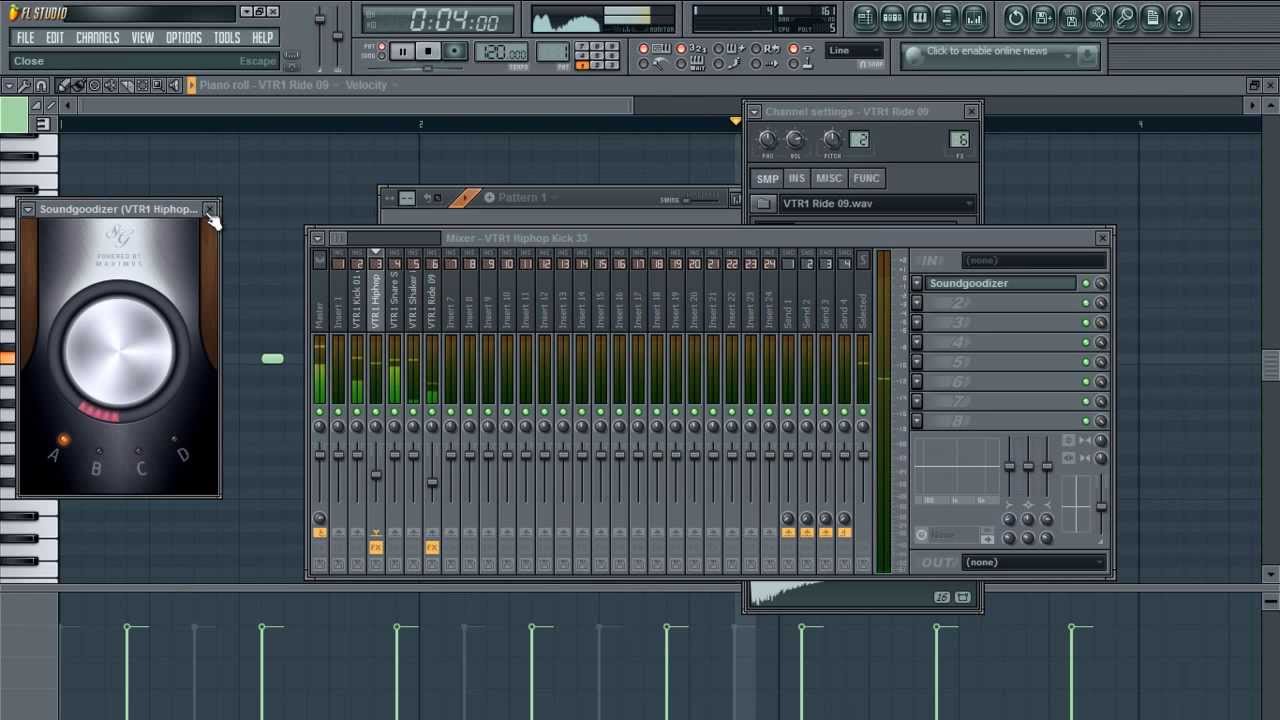Click the save project icon
The height and width of the screenshot is (720, 1280).
1070,17
